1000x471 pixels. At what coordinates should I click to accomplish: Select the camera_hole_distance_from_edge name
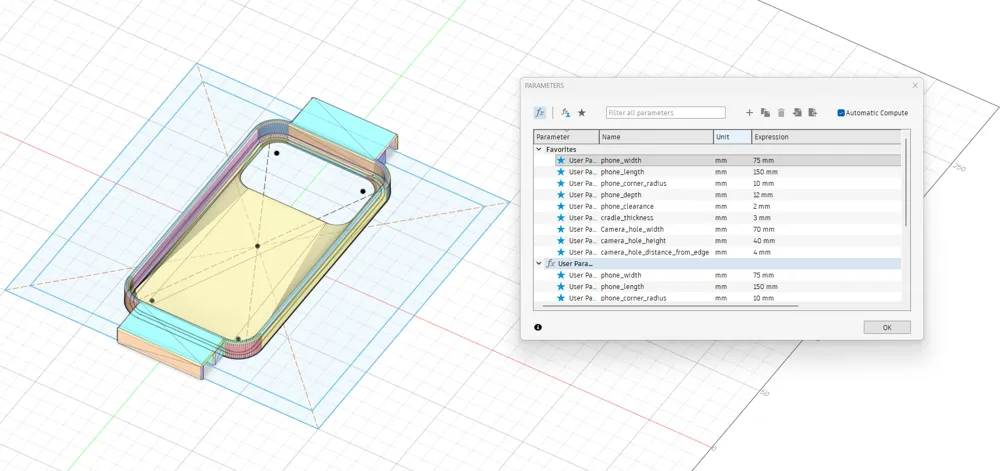(655, 252)
